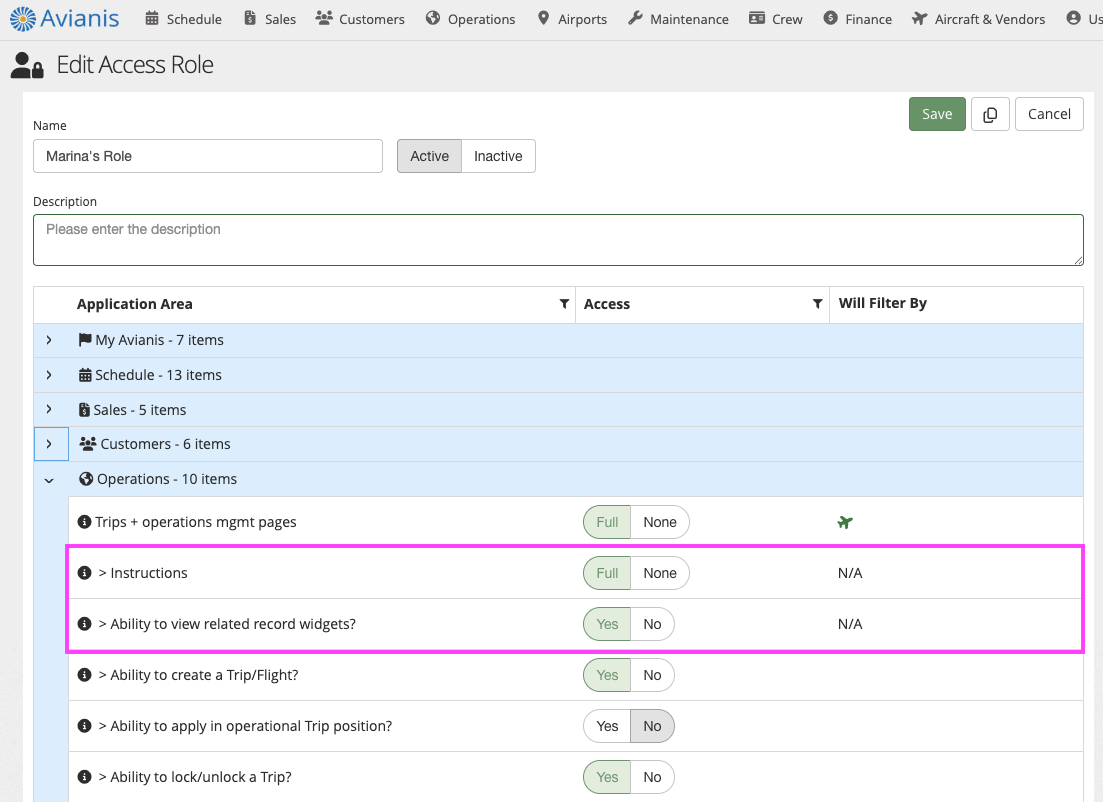Click into the Description text area

point(558,240)
